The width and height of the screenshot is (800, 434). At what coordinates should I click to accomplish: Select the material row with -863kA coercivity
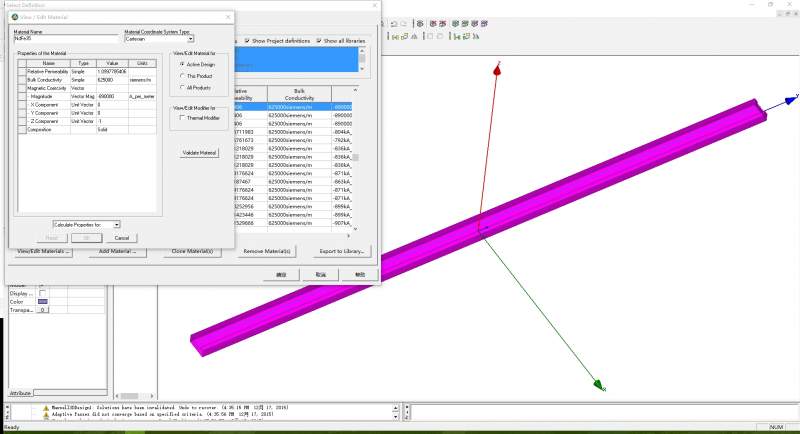pyautogui.click(x=292, y=182)
